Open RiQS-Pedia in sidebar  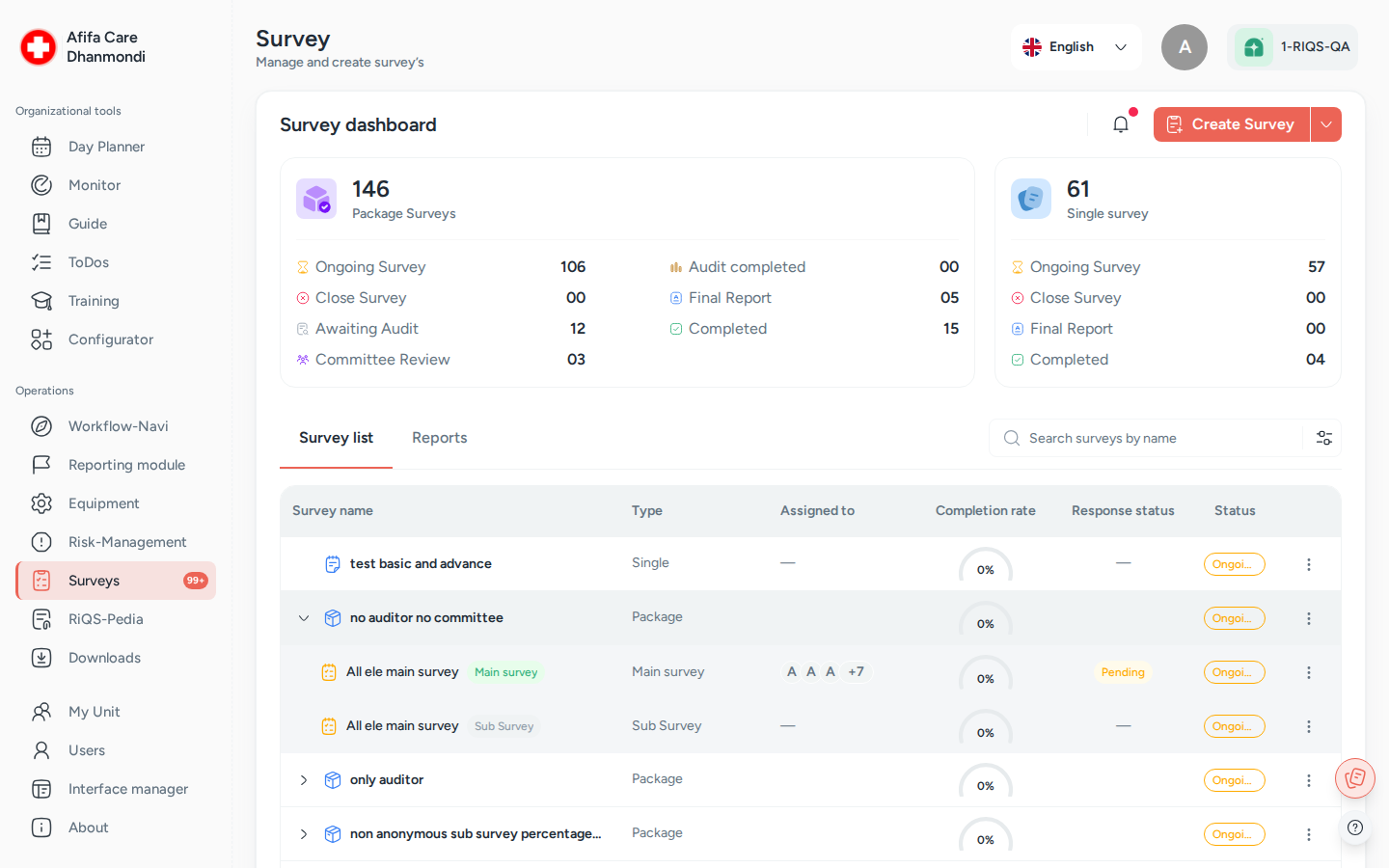pos(116,619)
